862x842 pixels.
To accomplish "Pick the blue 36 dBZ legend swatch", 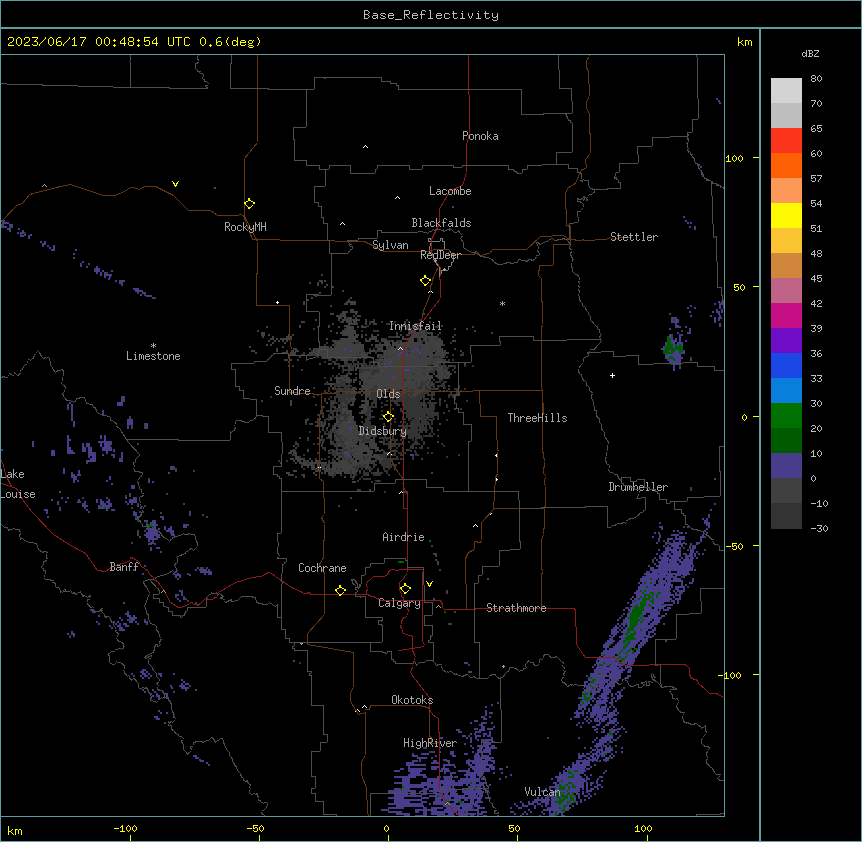I will click(786, 365).
